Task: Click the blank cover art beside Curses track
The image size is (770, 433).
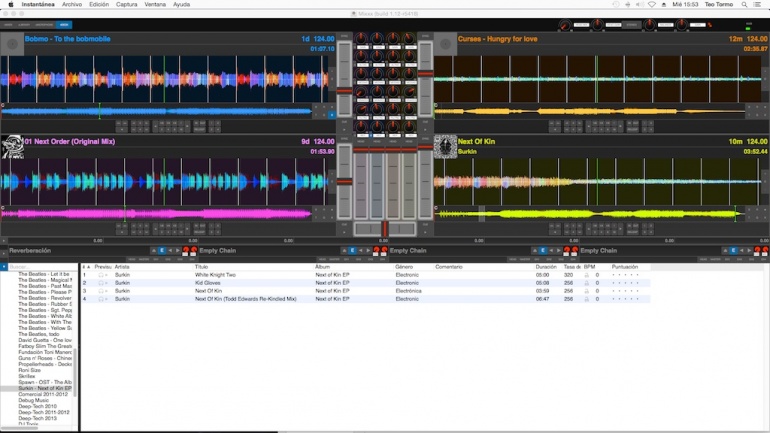Action: point(445,44)
